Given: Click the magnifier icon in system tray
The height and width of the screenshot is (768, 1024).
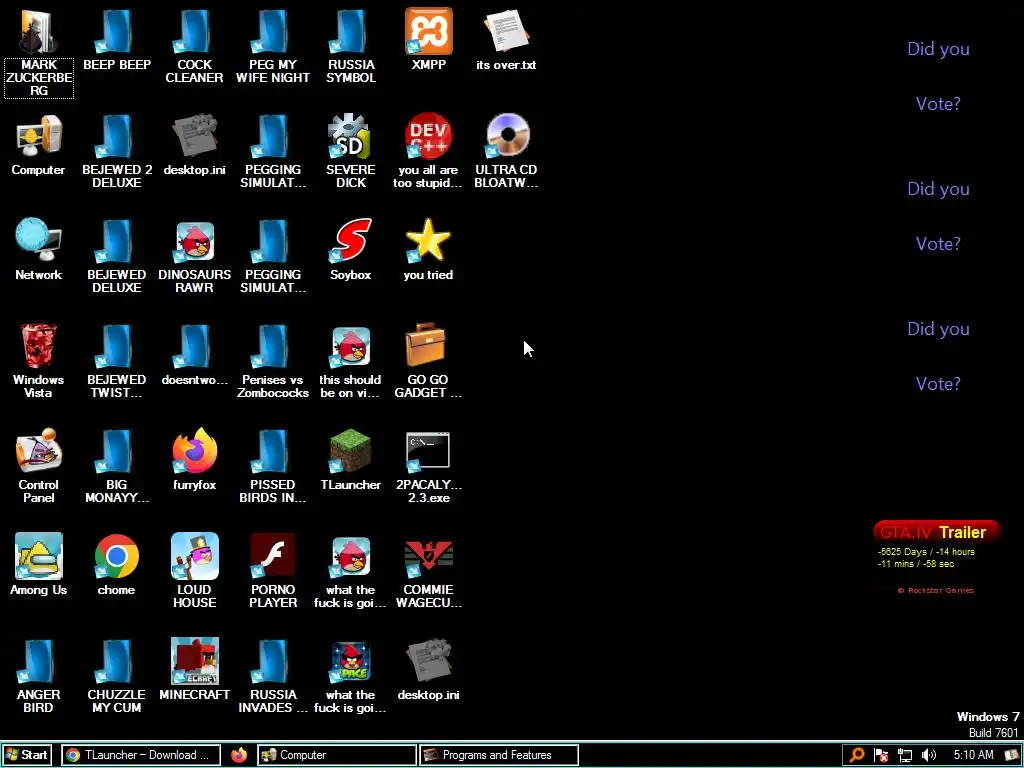Looking at the screenshot, I should 857,755.
